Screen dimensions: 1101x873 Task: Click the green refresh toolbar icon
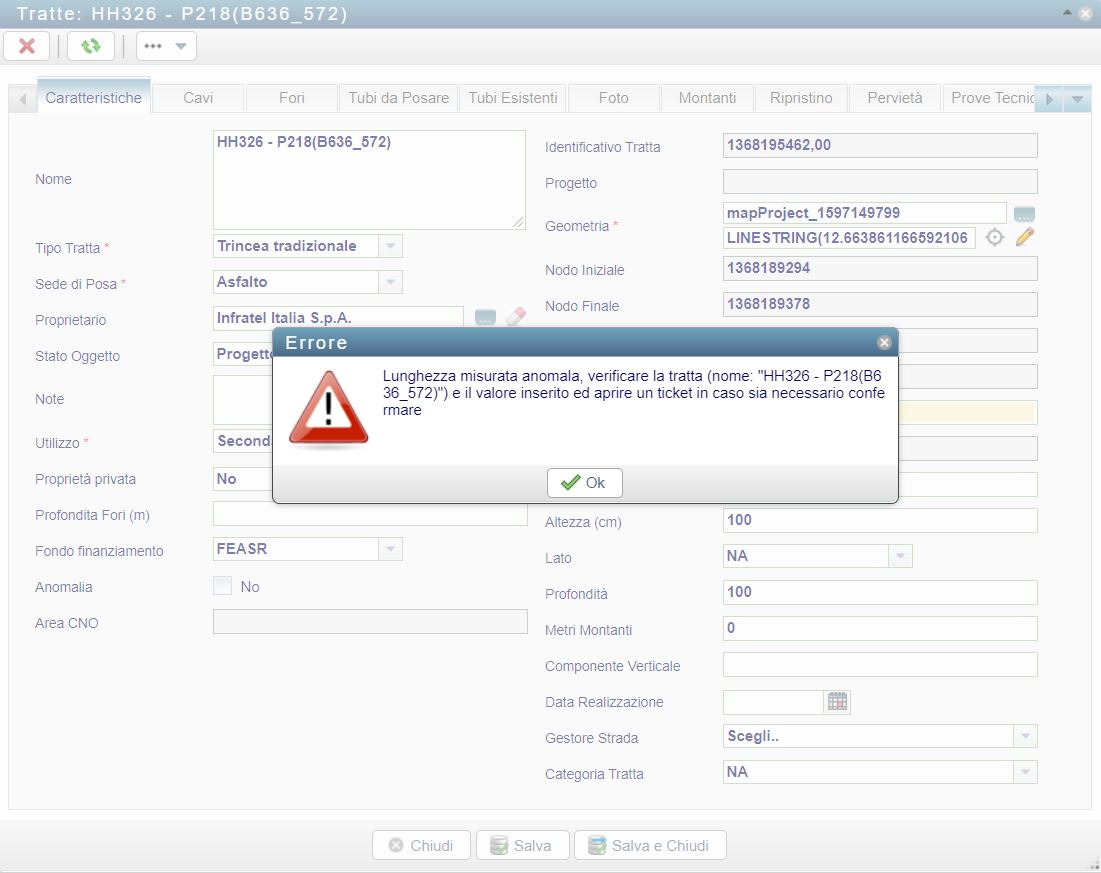pos(91,46)
